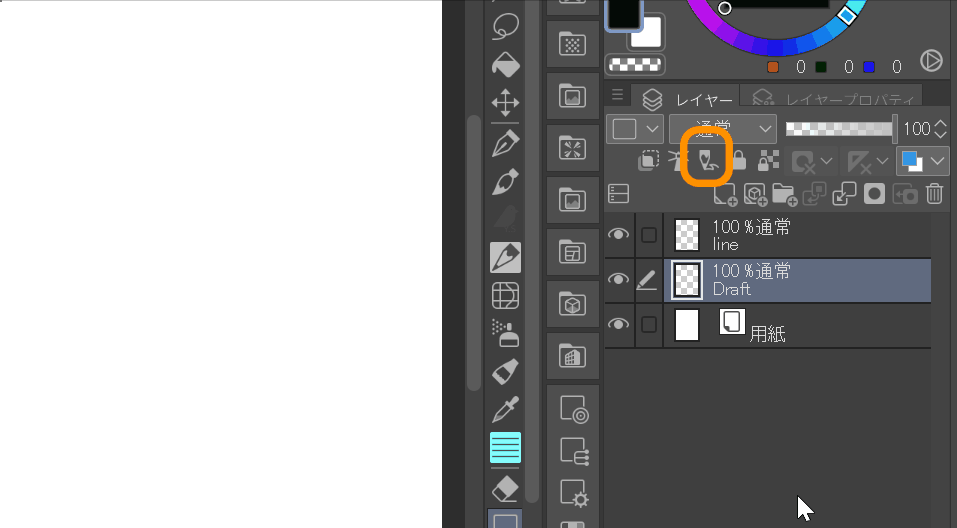Open the Layer panel hamburger menu

(x=617, y=95)
